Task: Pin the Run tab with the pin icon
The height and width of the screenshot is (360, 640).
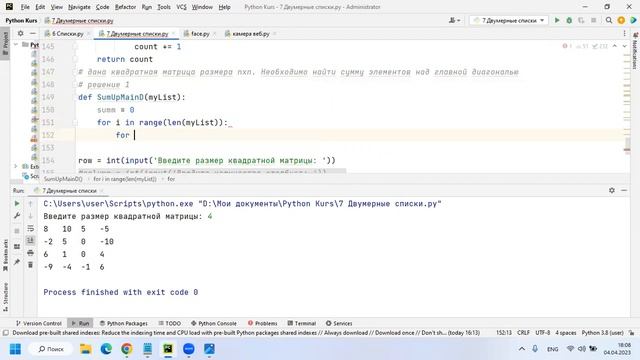Action: coord(17,262)
